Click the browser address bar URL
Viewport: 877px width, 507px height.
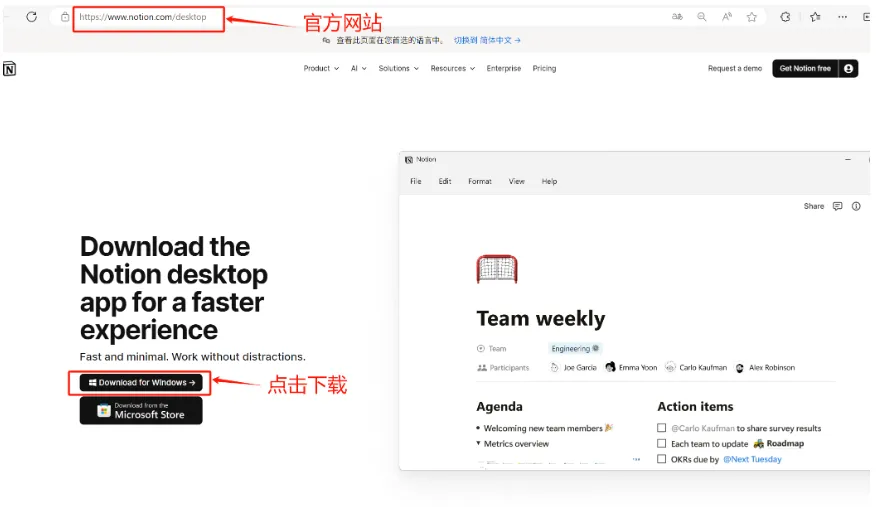143,17
